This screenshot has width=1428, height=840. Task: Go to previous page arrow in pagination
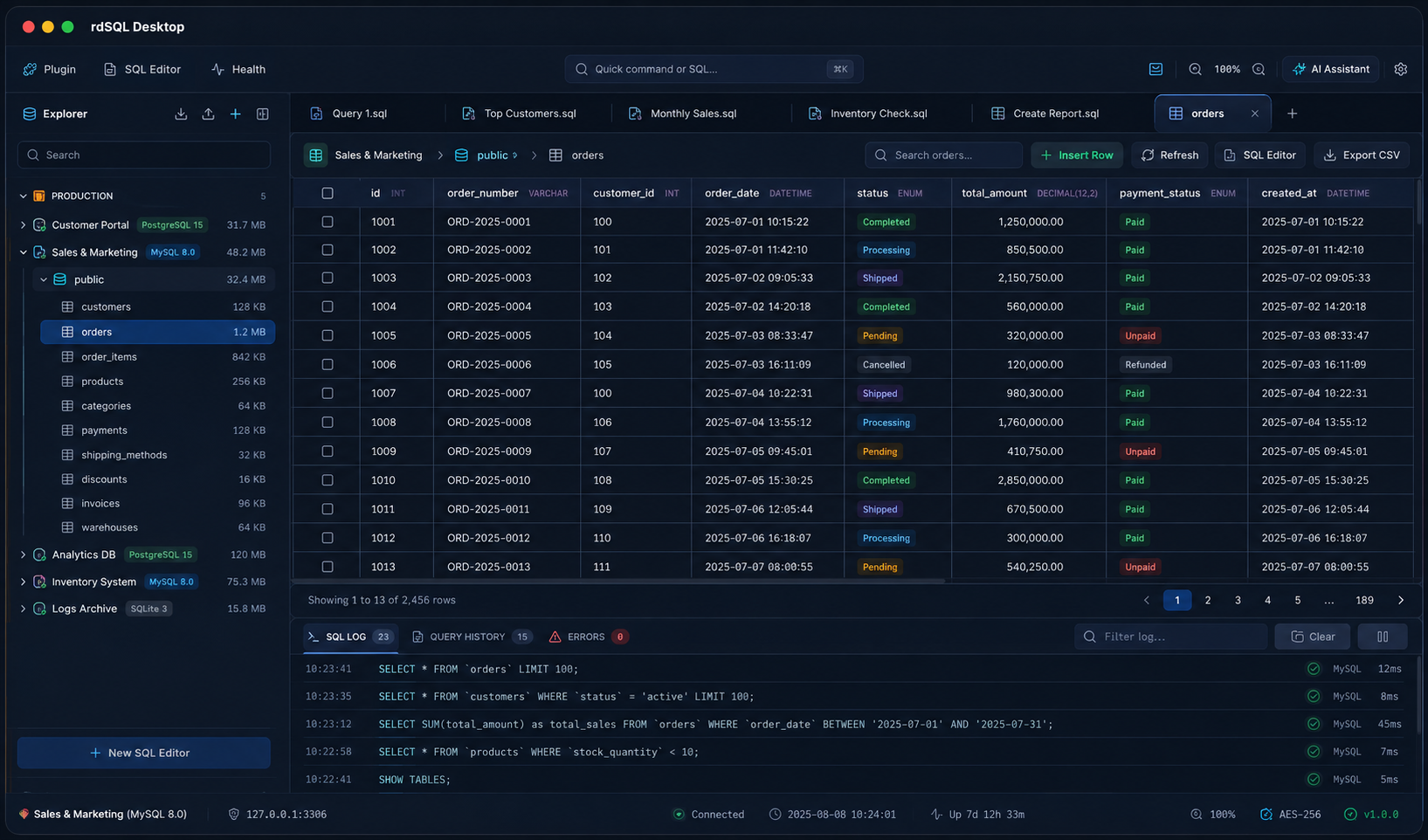coord(1147,600)
